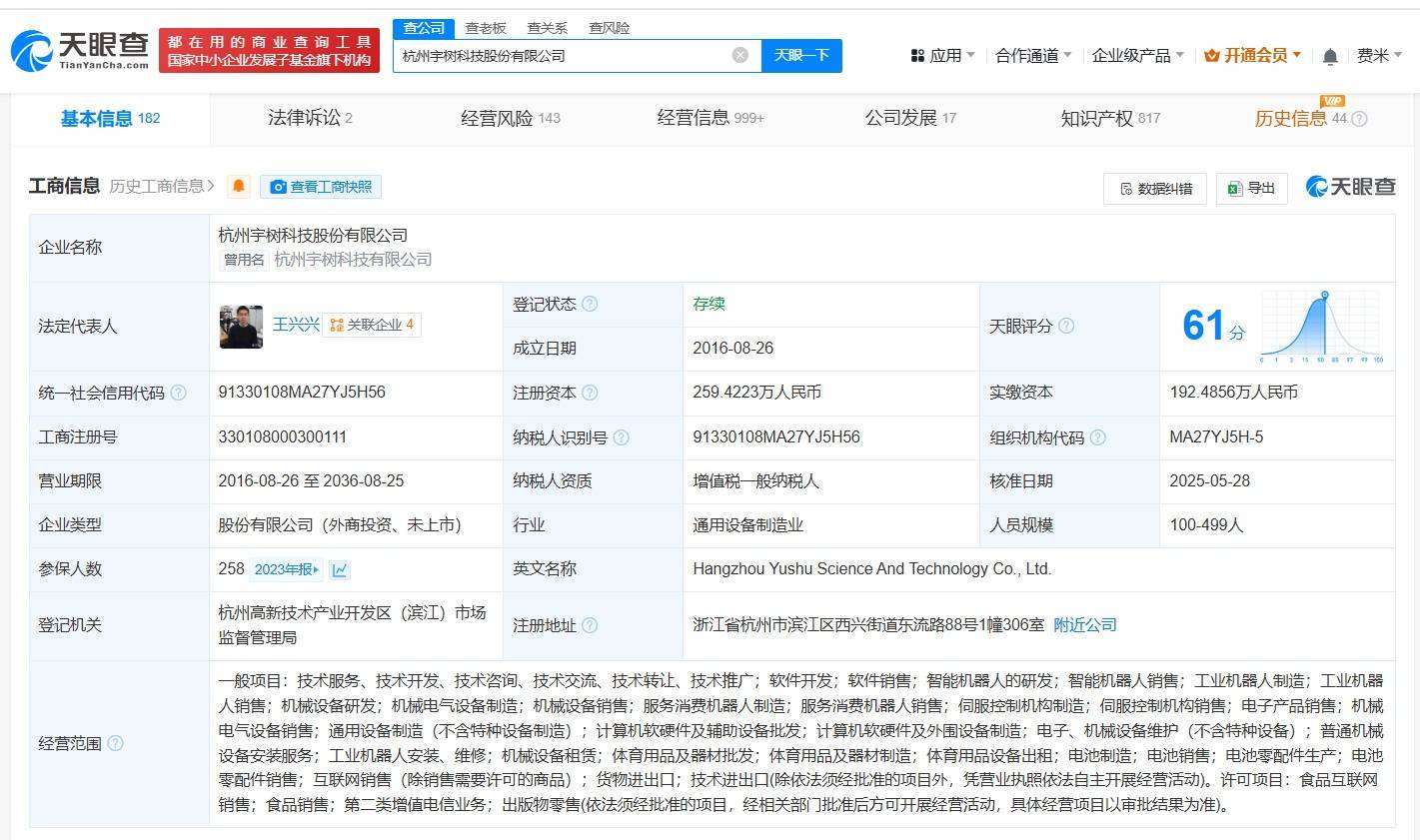This screenshot has height=840, width=1420.
Task: Clear the search box with the X icon
Action: 740,55
